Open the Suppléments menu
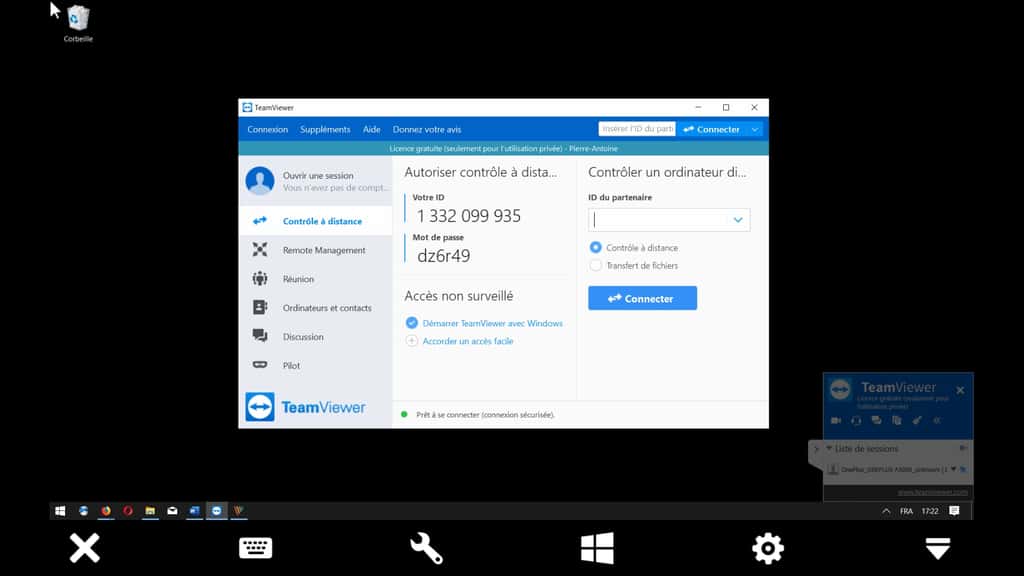Image resolution: width=1024 pixels, height=576 pixels. (x=325, y=129)
